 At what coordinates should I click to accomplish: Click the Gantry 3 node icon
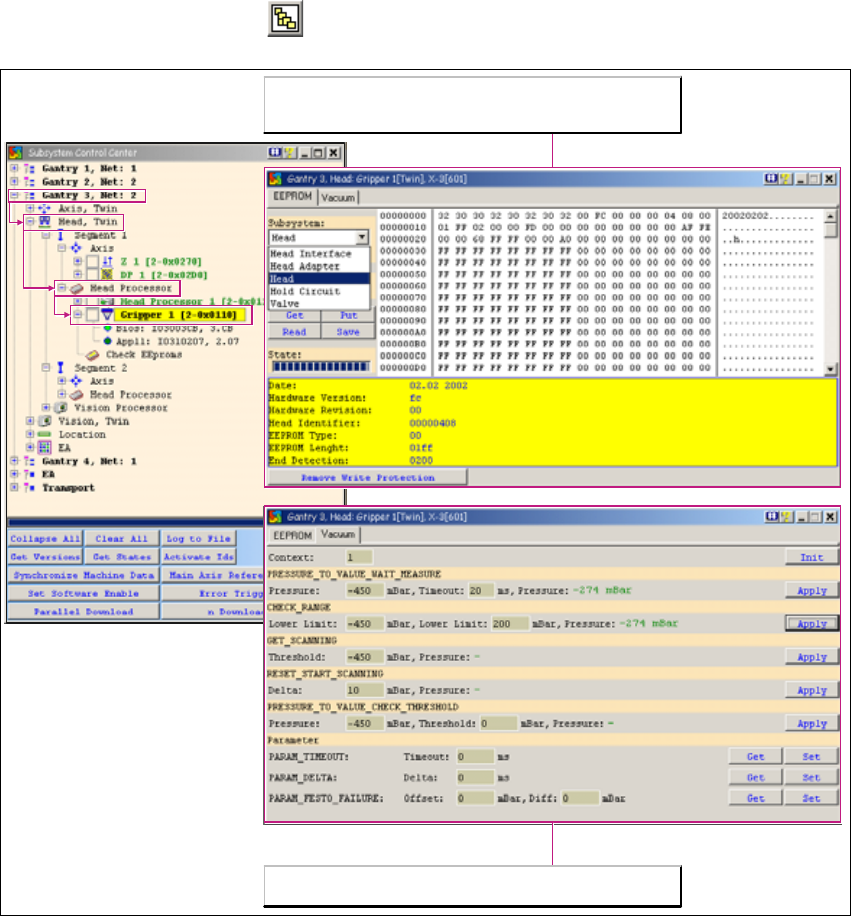coord(29,195)
